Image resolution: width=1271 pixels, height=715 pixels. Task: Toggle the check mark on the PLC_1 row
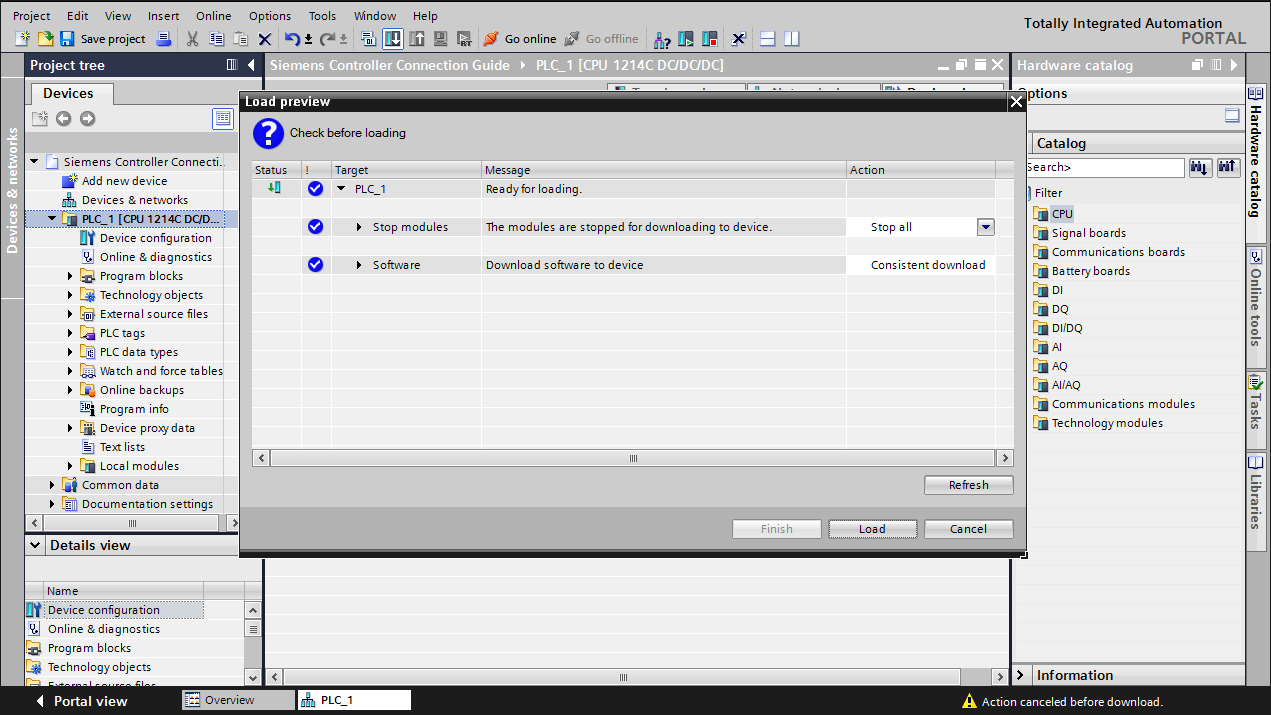(316, 189)
